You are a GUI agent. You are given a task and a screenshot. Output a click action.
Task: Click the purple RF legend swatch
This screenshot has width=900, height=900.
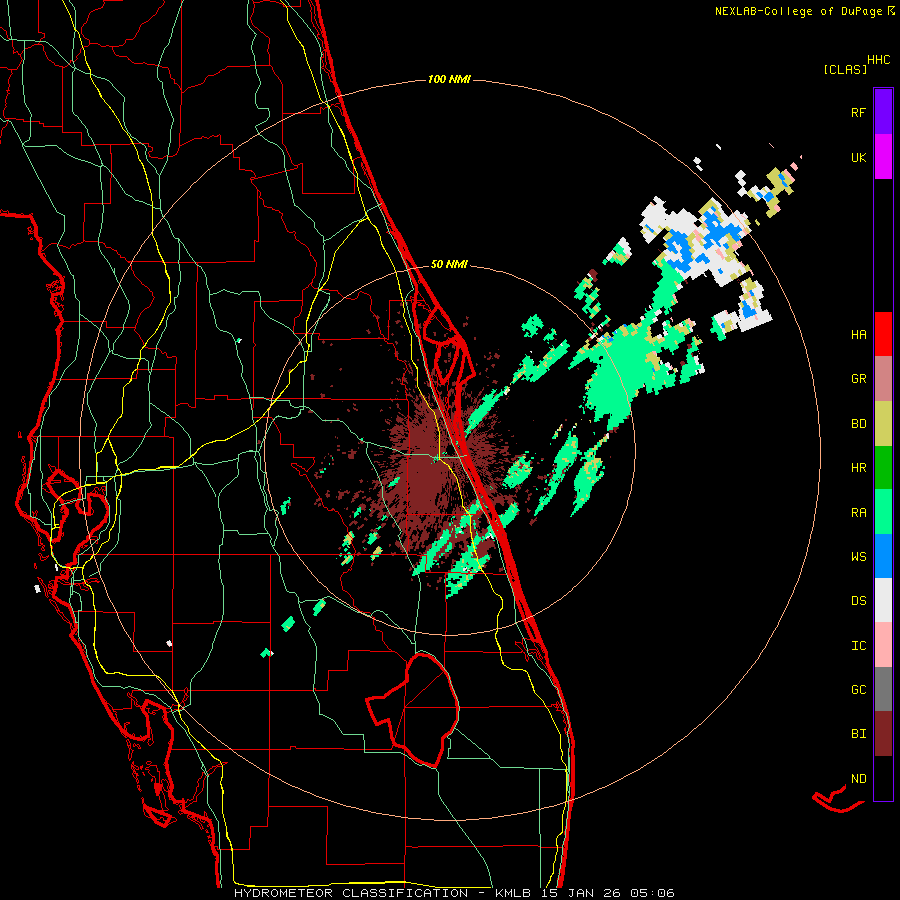coord(883,112)
